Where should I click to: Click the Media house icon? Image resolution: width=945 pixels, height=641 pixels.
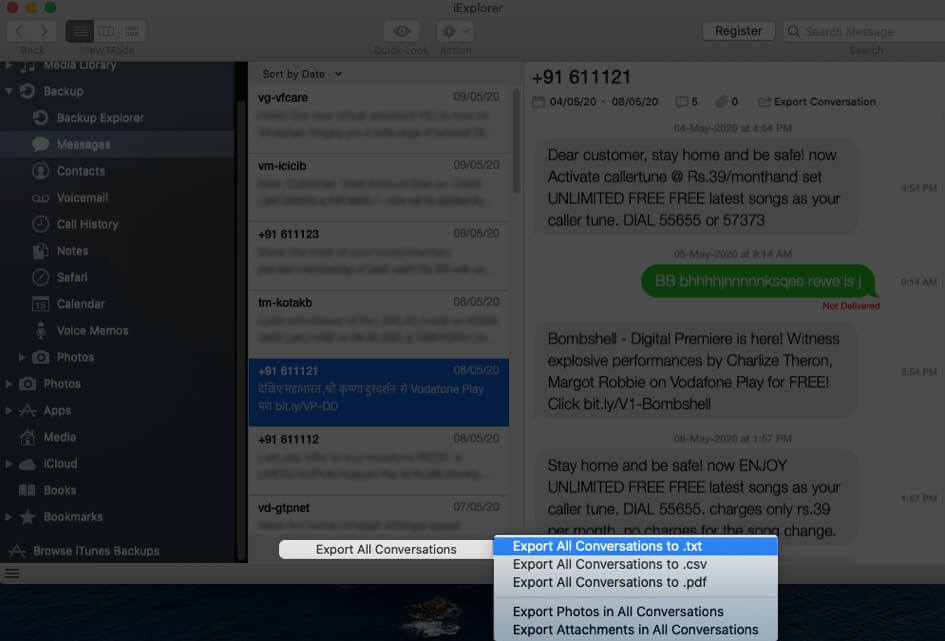(x=27, y=437)
